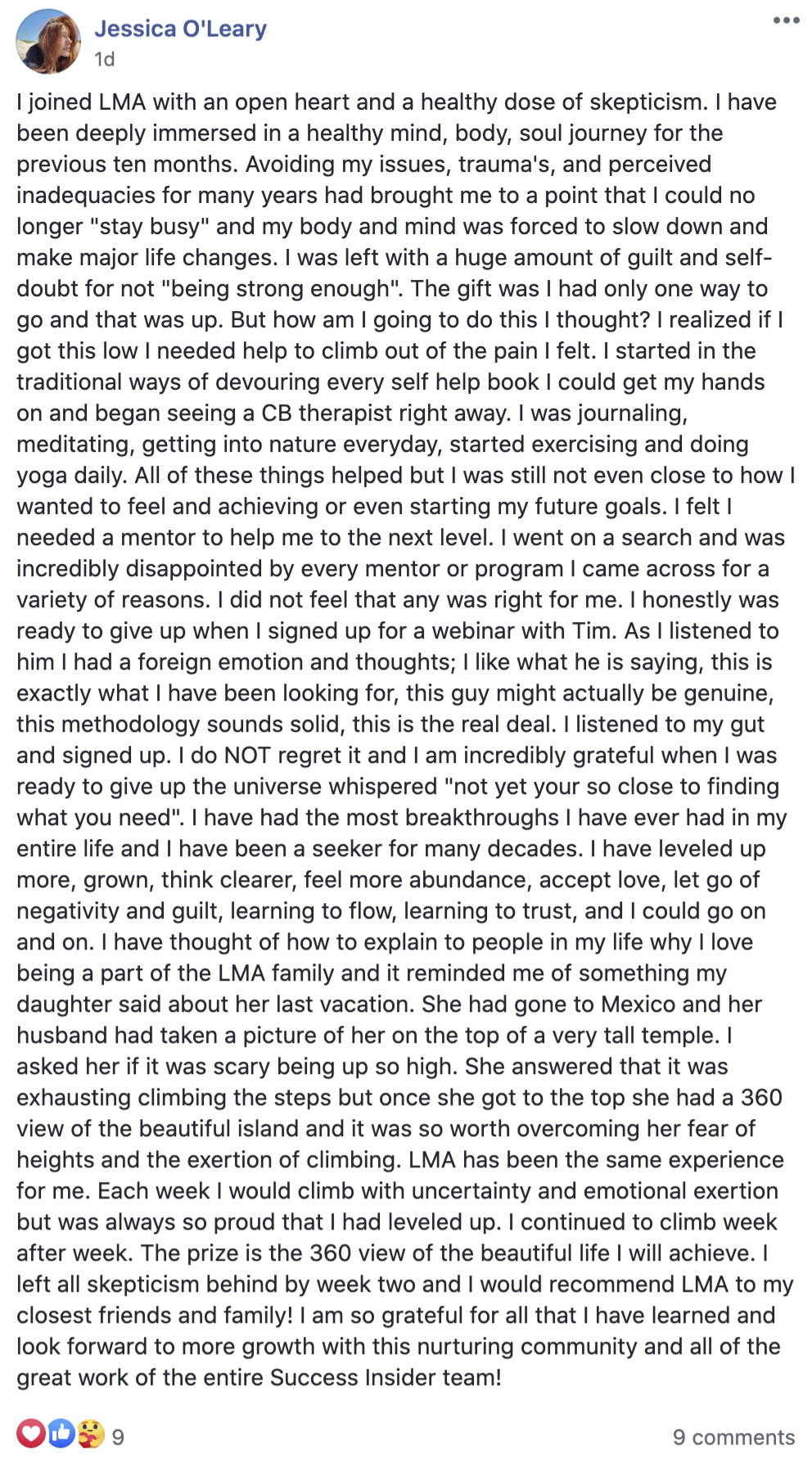Click the capitalized word "NOT" in the post
The height and width of the screenshot is (1458, 812).
point(247,755)
